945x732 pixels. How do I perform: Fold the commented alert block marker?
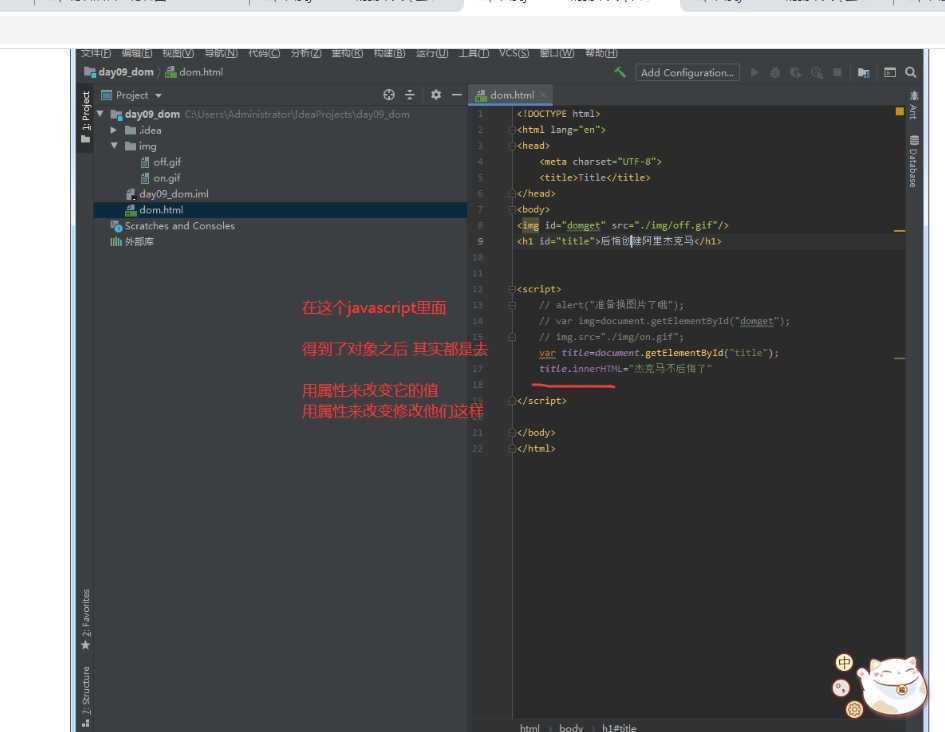513,305
